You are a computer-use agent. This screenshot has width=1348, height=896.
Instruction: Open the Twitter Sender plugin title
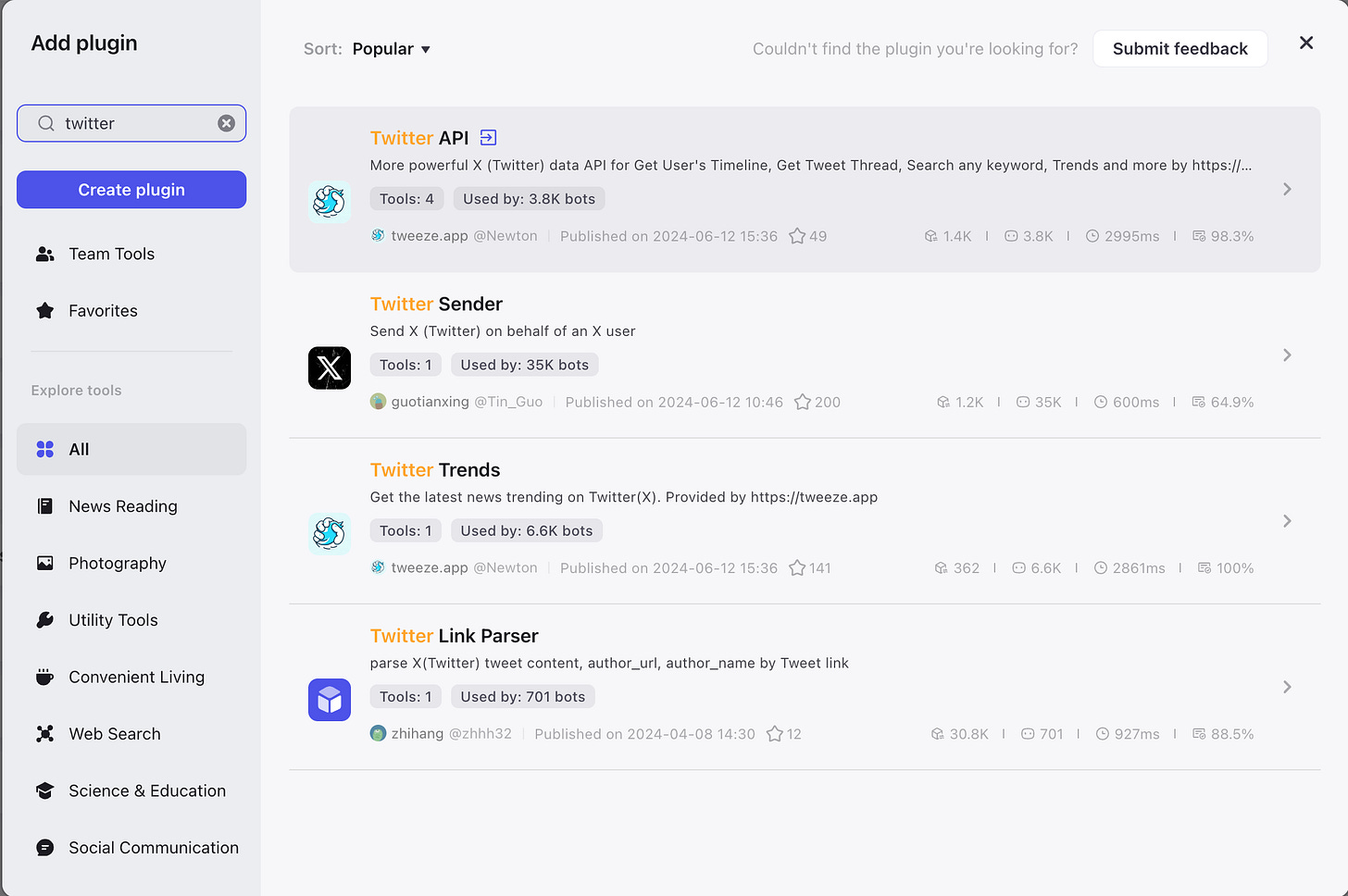pos(436,304)
